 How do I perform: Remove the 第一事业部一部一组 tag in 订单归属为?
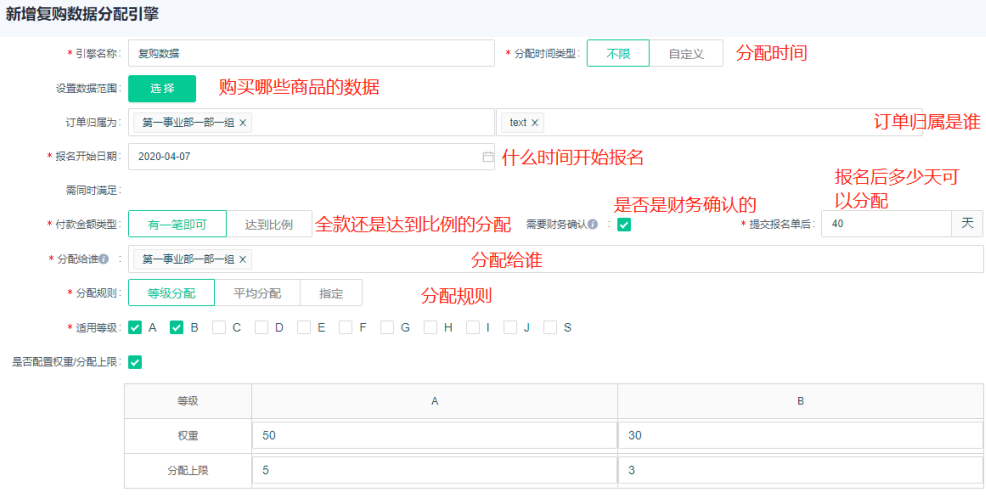pos(243,122)
